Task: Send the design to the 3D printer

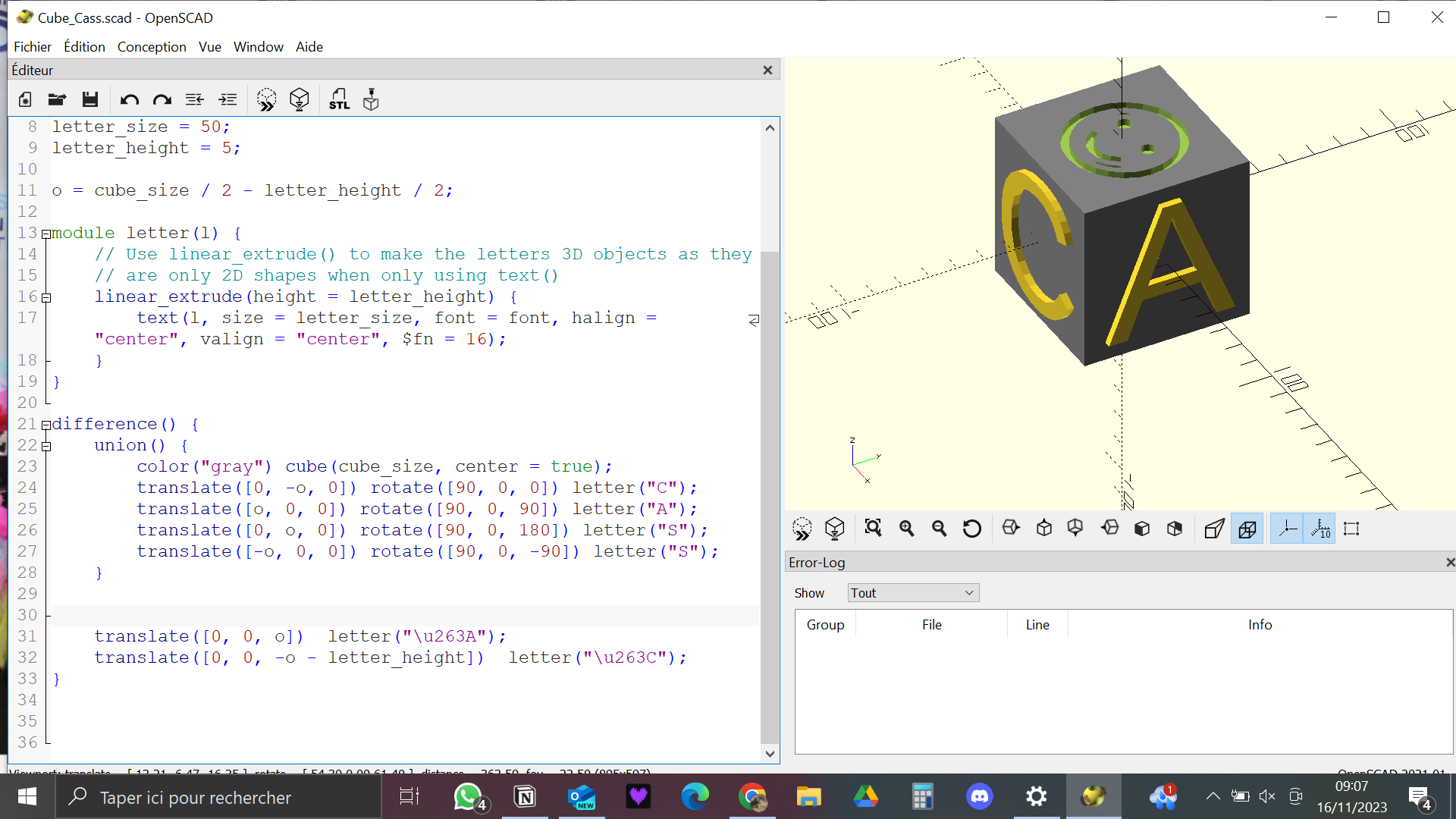Action: pyautogui.click(x=371, y=99)
